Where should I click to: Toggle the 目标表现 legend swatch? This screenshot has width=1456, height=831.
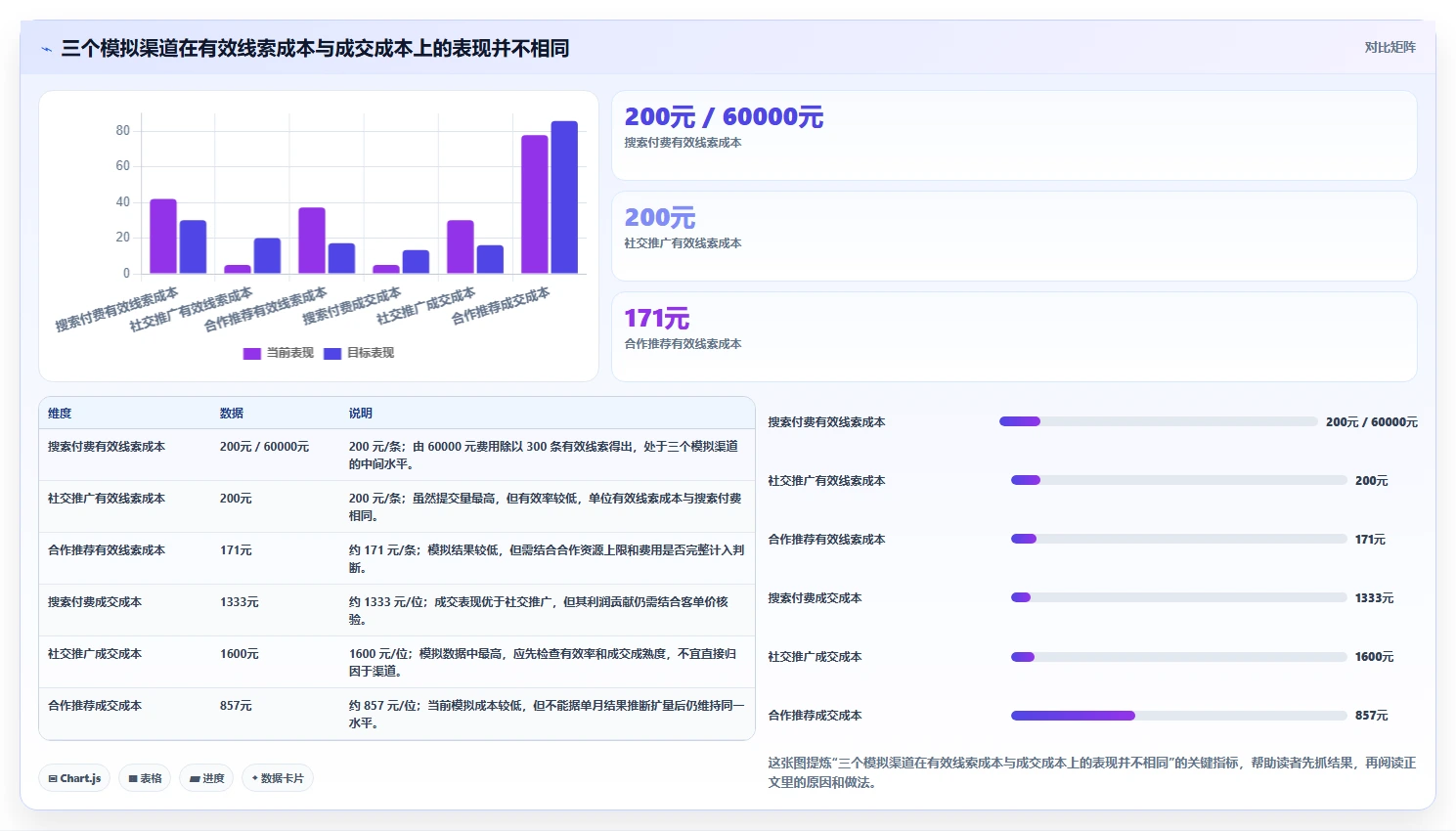coord(332,354)
